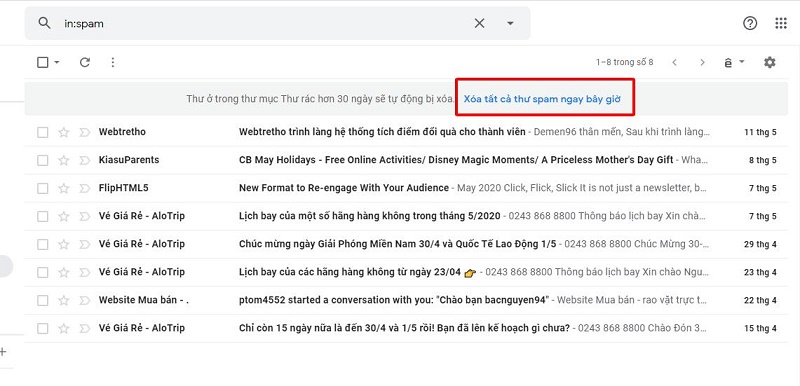The image size is (800, 386).
Task: Mark the FlipHTML5 email as important
Action: (x=84, y=189)
